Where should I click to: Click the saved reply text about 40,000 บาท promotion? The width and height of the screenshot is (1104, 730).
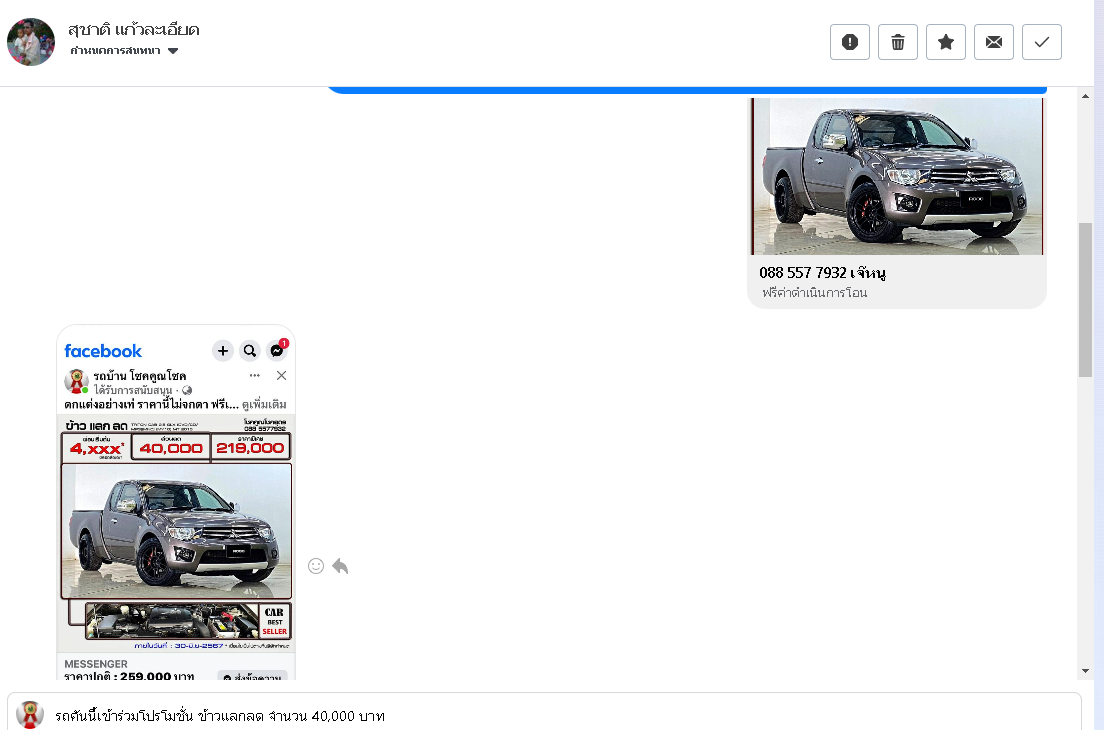[x=220, y=716]
